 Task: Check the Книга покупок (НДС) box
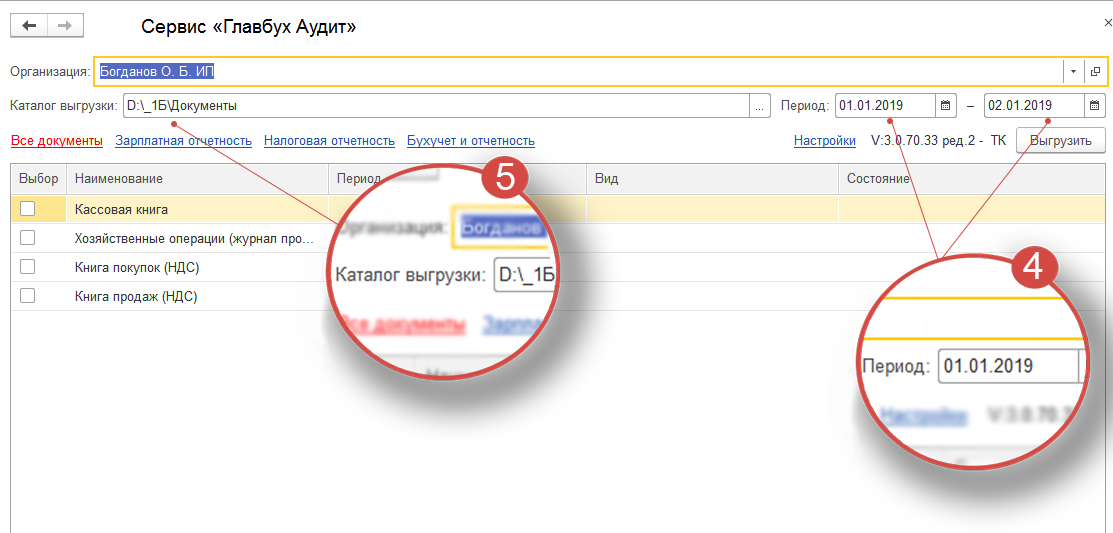click(x=28, y=267)
